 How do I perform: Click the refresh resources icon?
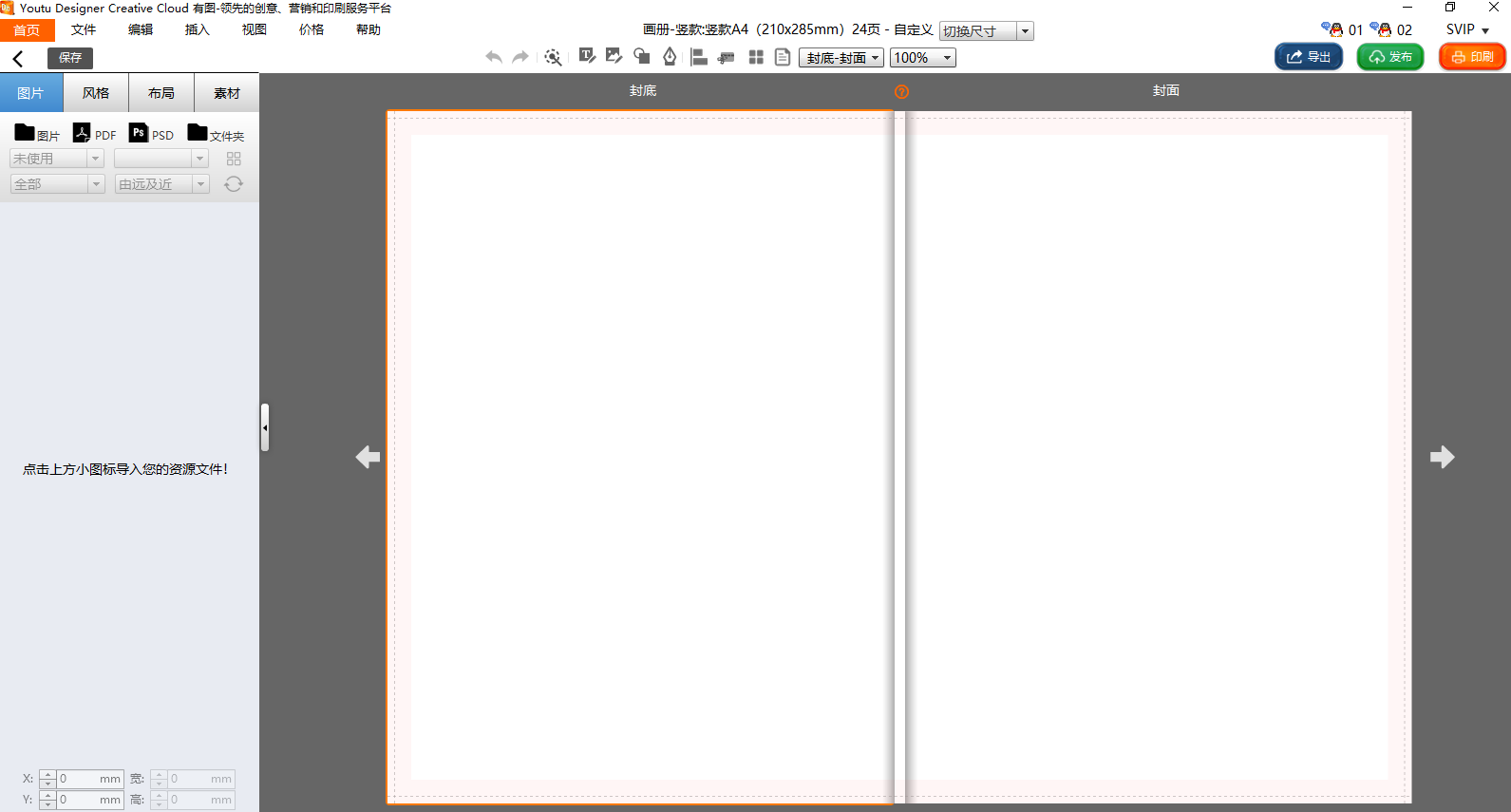coord(234,184)
